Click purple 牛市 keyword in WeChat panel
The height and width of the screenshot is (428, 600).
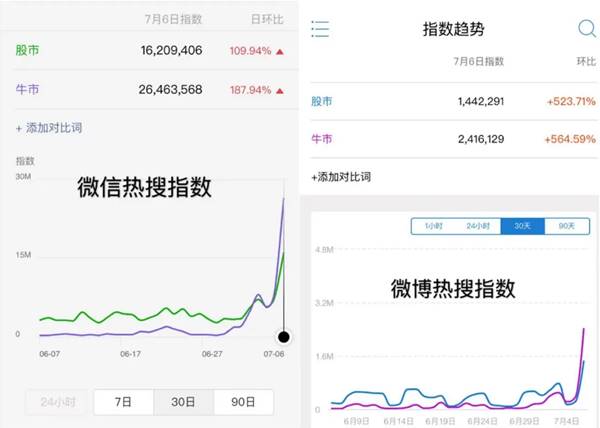(x=27, y=90)
